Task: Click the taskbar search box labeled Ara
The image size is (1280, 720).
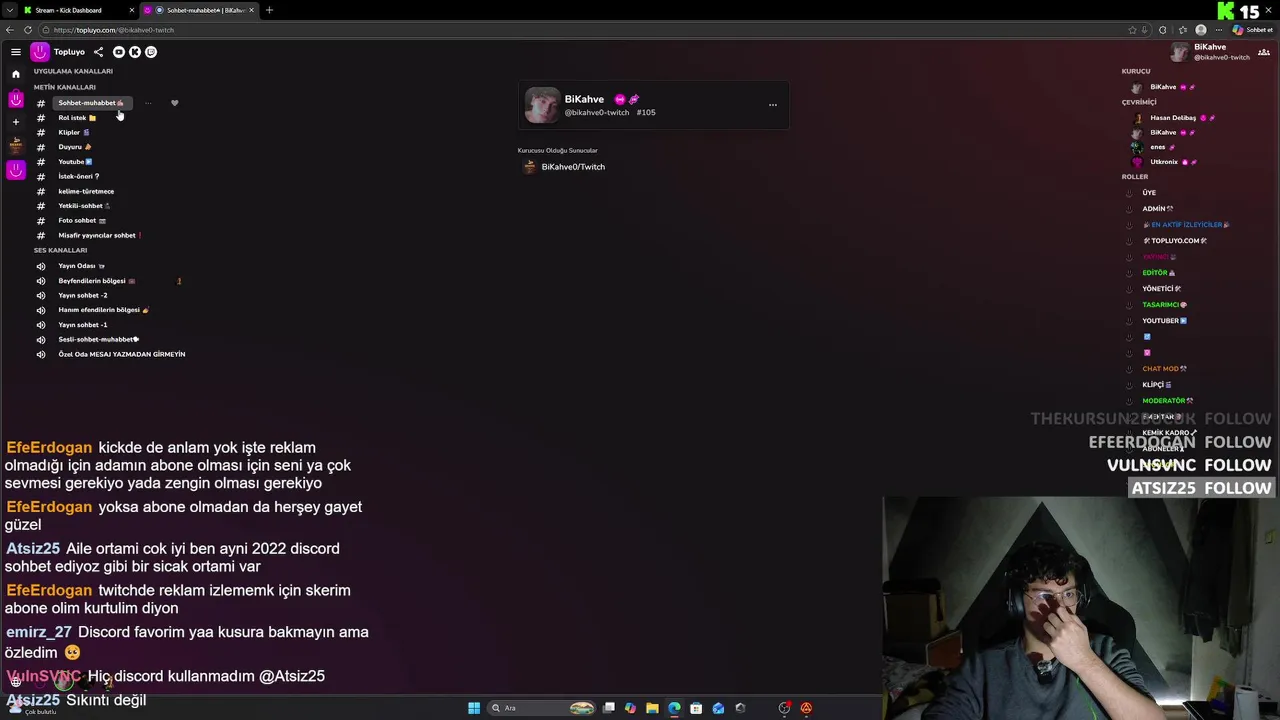Action: click(541, 708)
